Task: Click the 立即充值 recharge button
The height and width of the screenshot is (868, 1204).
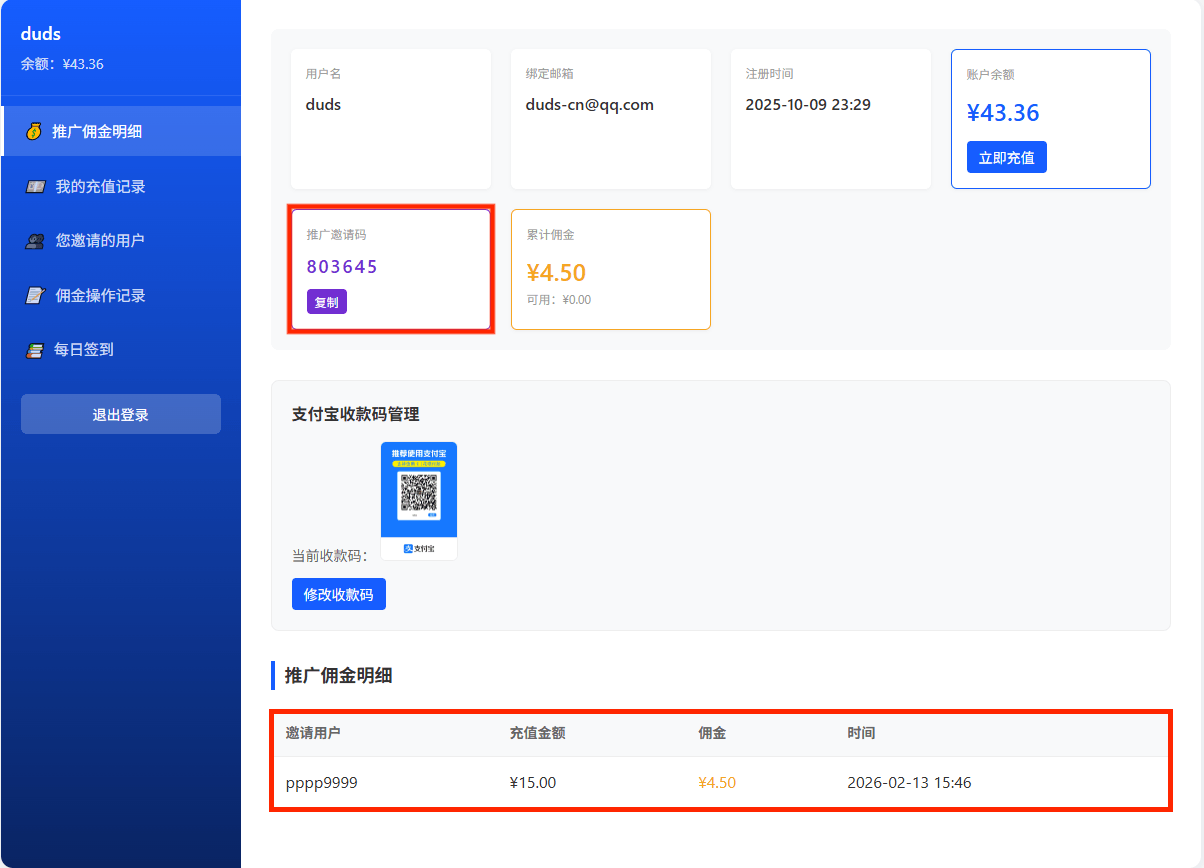Action: (x=1006, y=157)
